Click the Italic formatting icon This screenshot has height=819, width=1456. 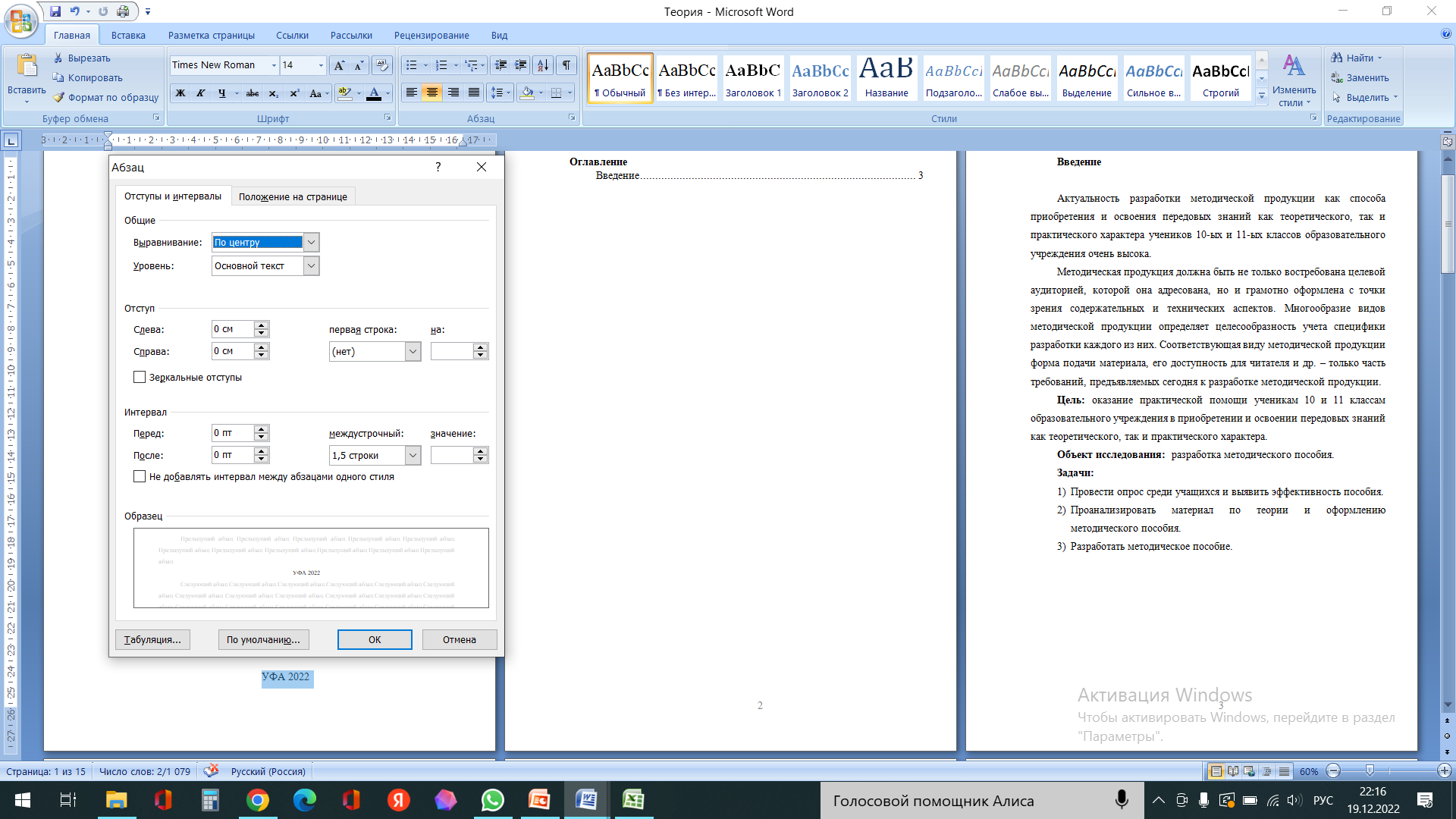(x=201, y=93)
